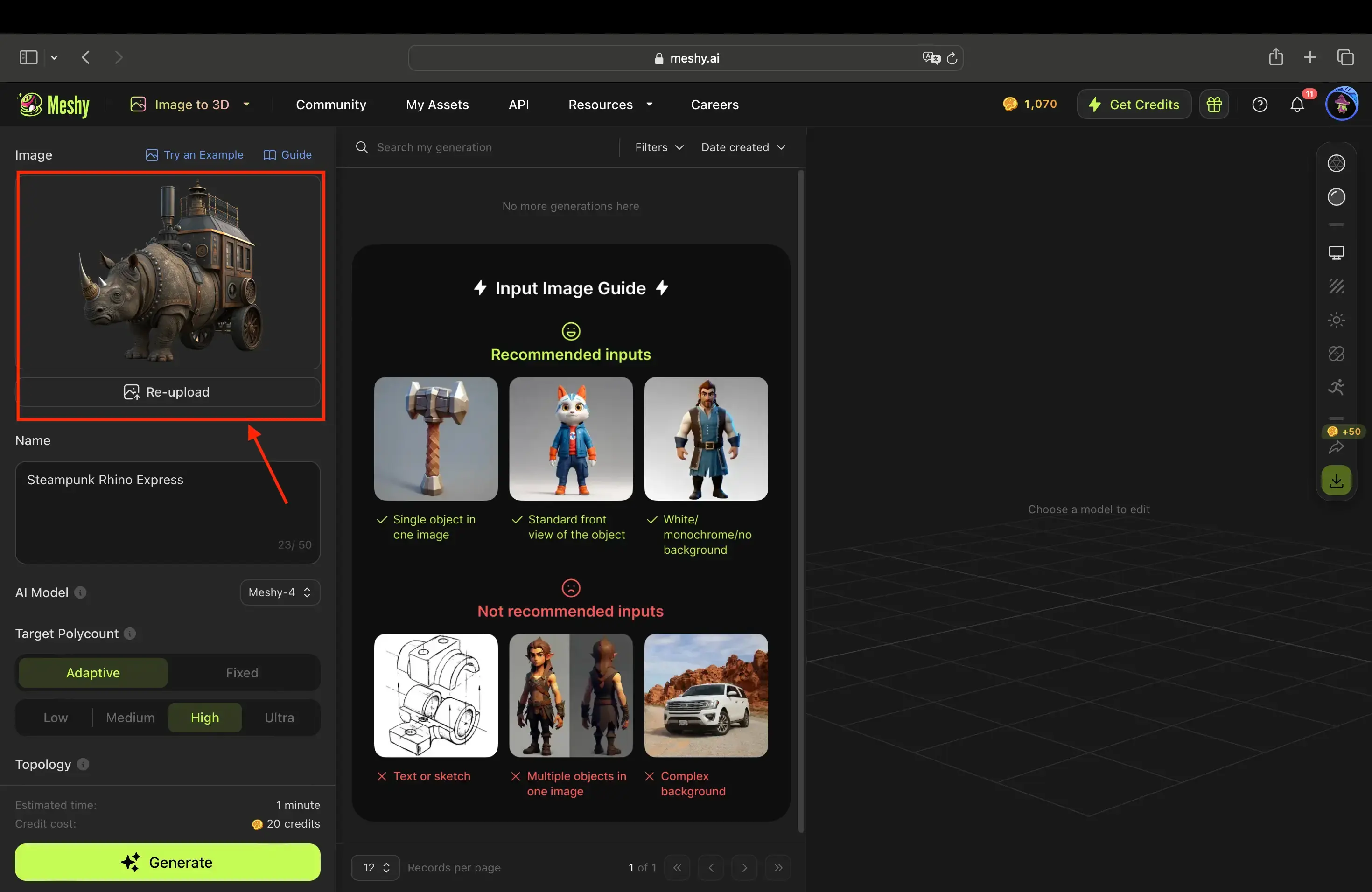Viewport: 1372px width, 892px height.
Task: Choose Medium polycount level
Action: (130, 718)
